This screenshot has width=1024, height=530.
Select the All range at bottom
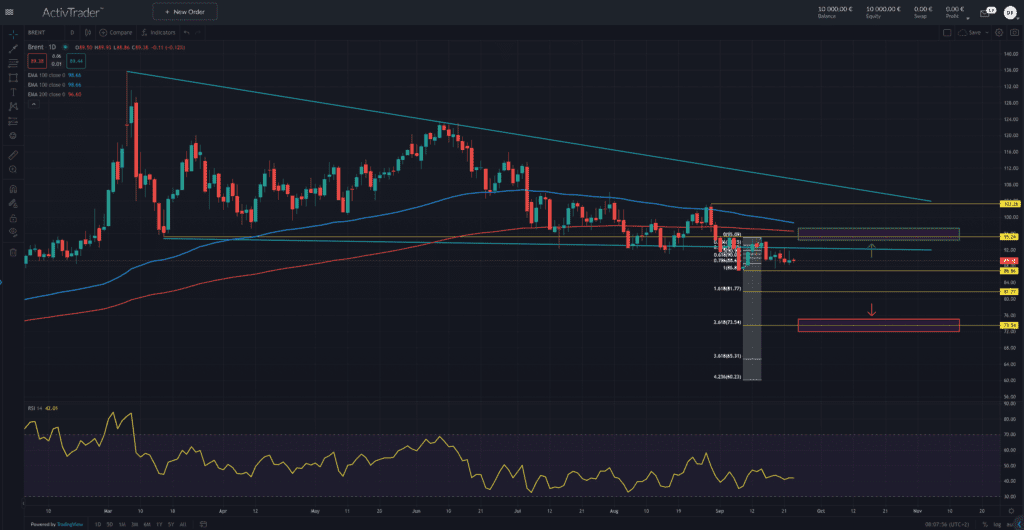[x=182, y=524]
